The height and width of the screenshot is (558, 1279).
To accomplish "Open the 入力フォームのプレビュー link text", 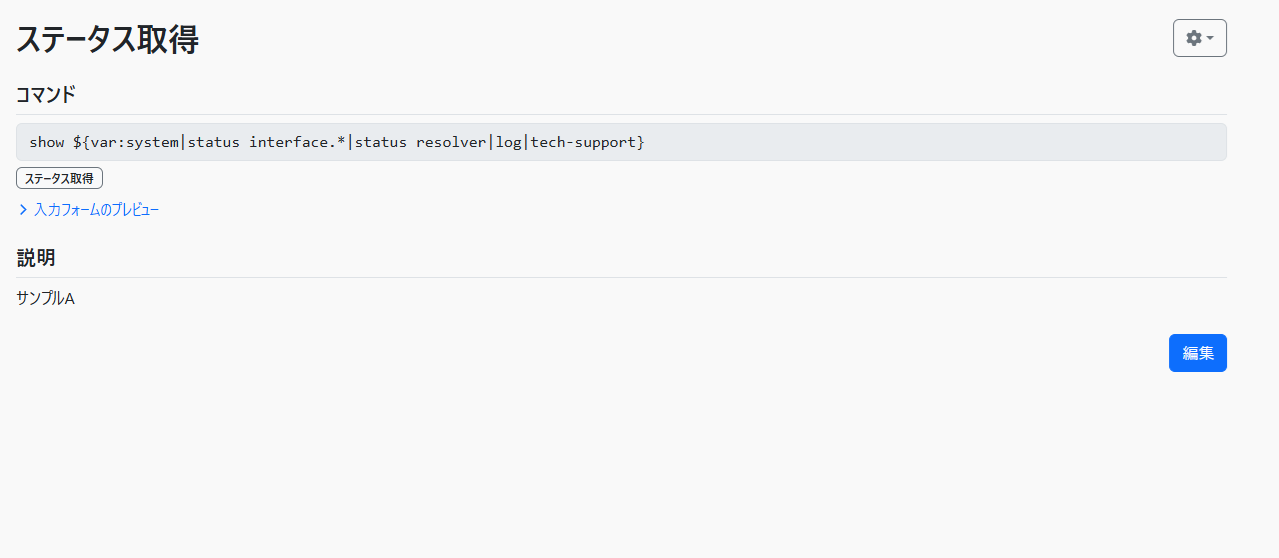I will click(96, 210).
